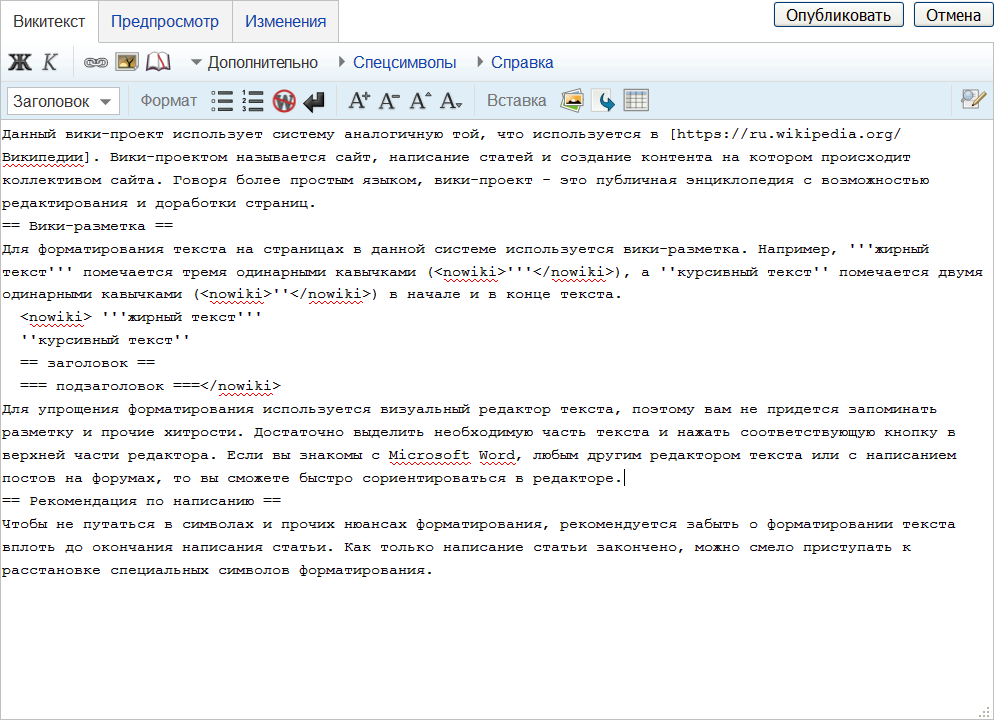This screenshot has width=994, height=720.
Task: Insert a reference using the book icon
Action: (x=158, y=62)
